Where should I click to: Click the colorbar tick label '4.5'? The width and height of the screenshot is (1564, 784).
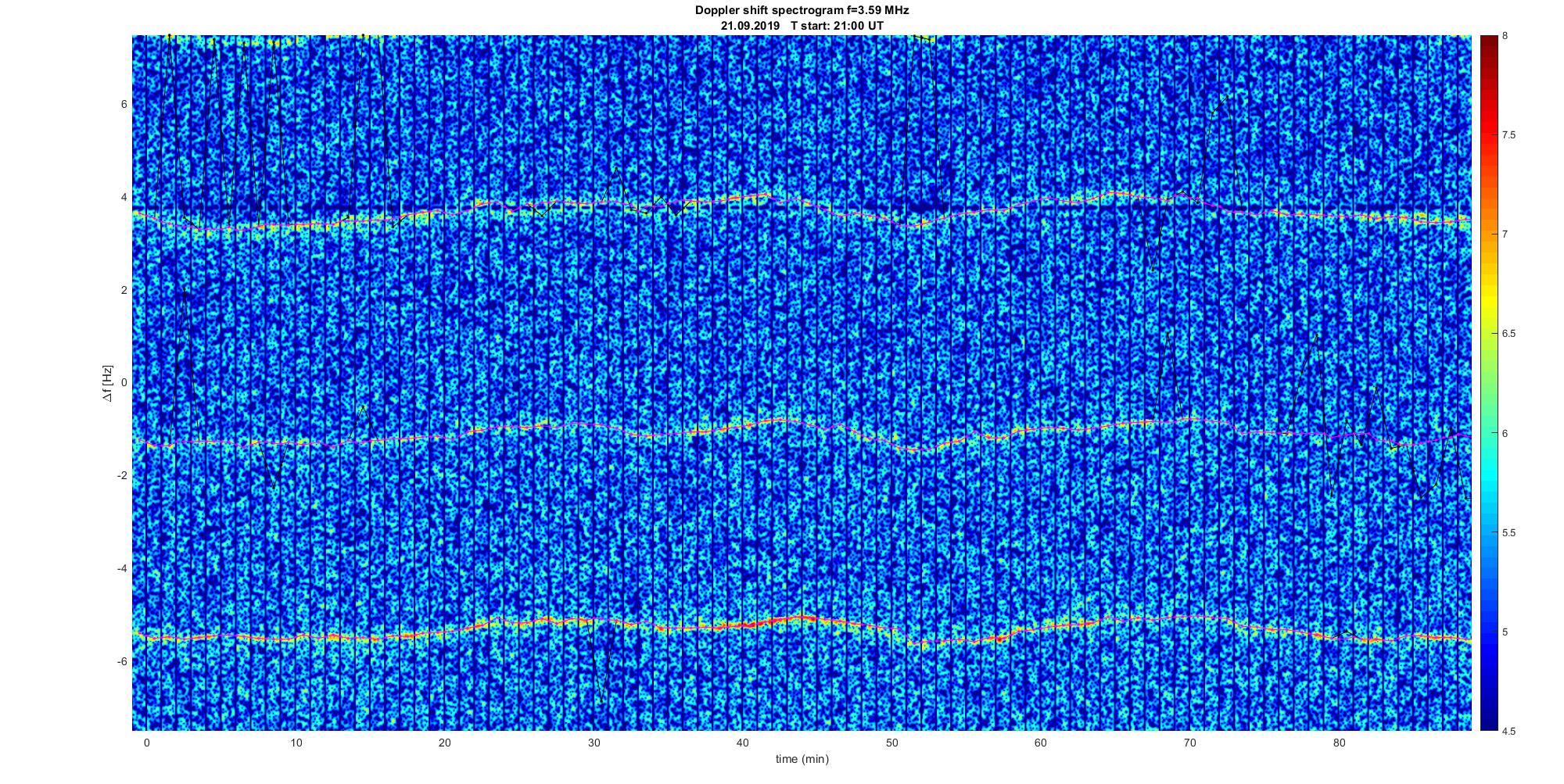[1508, 731]
